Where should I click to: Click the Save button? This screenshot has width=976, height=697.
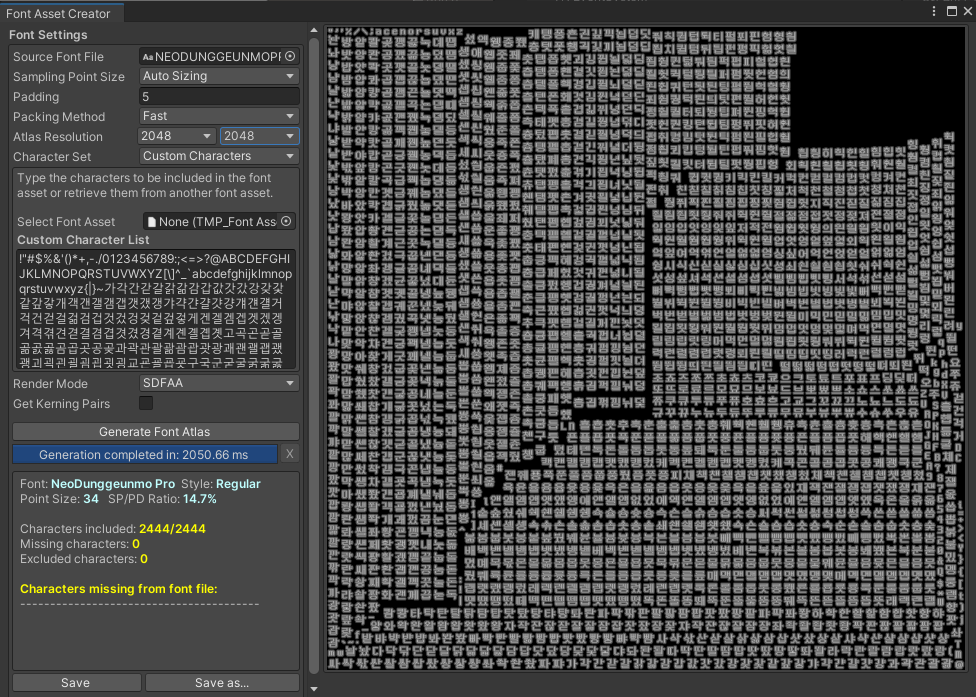[x=76, y=682]
